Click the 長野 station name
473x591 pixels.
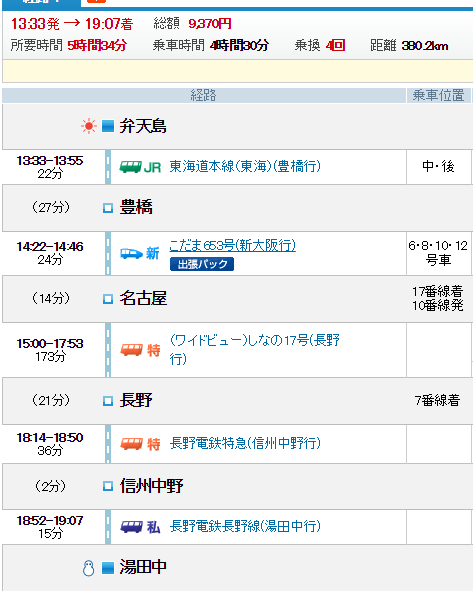click(136, 400)
